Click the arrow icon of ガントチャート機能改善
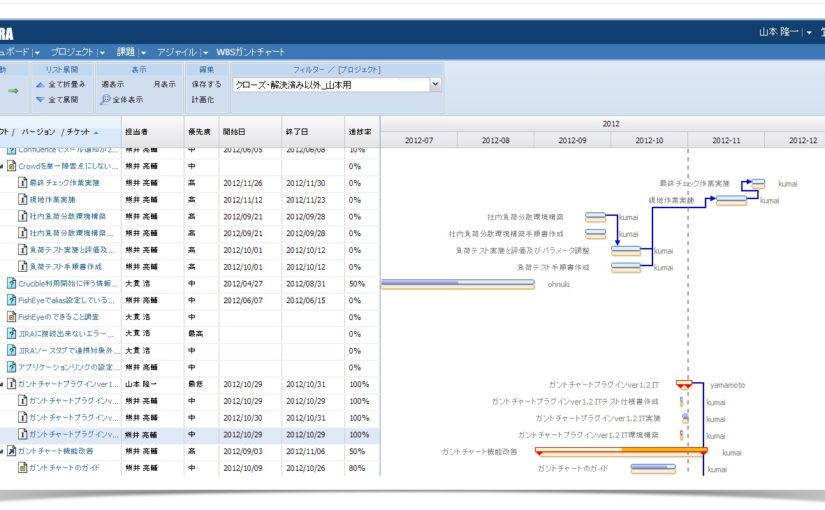The width and height of the screenshot is (825, 510). pos(12,451)
